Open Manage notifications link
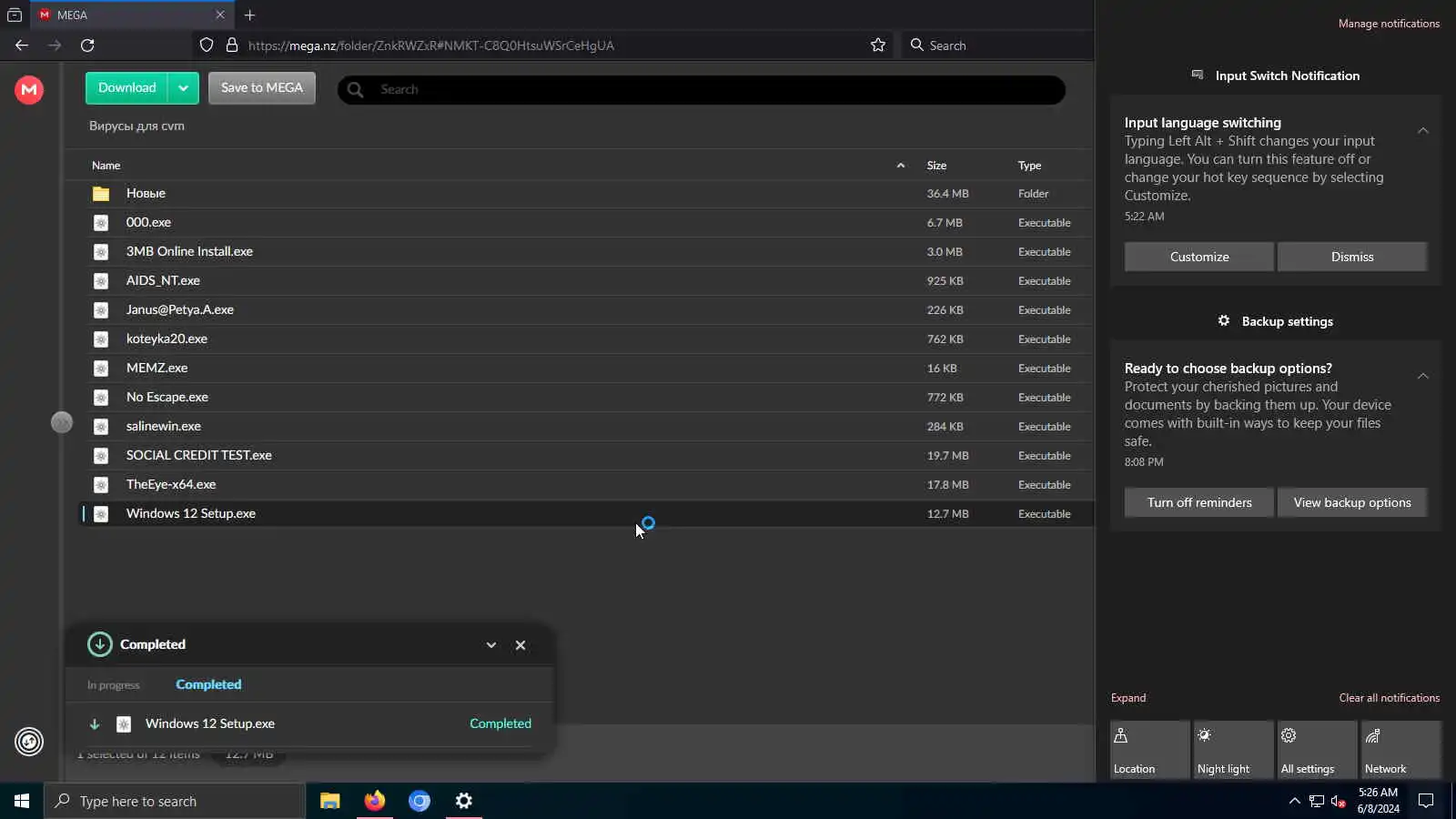The image size is (1456, 819). coord(1389,24)
